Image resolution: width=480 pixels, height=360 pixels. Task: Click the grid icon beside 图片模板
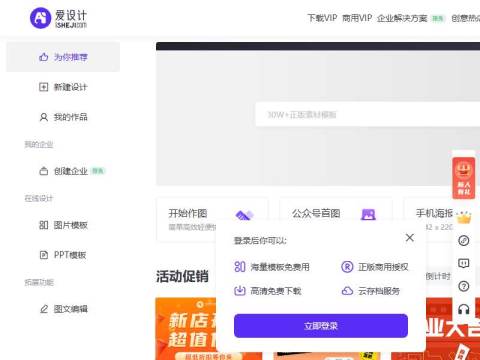point(44,225)
